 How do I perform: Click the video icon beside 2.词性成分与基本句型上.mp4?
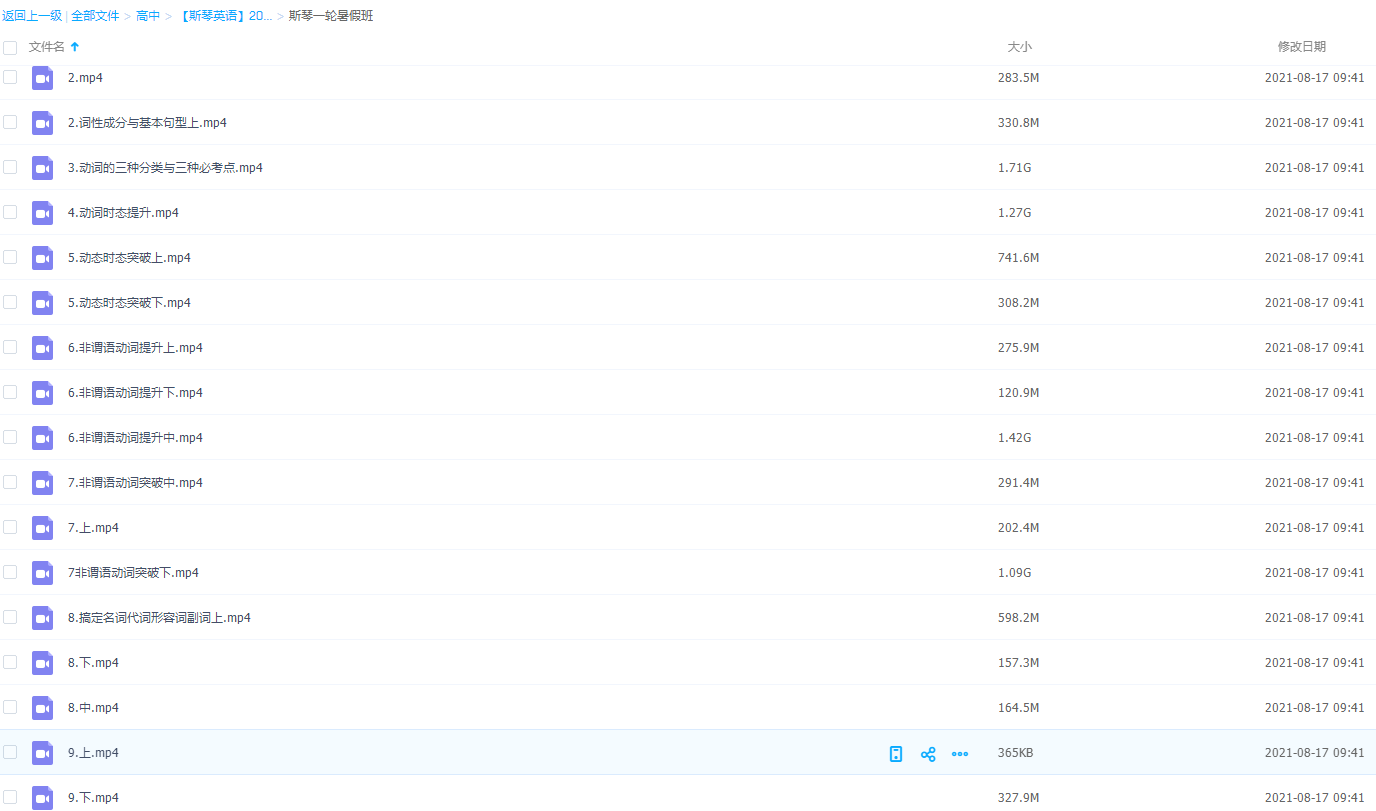pos(42,123)
